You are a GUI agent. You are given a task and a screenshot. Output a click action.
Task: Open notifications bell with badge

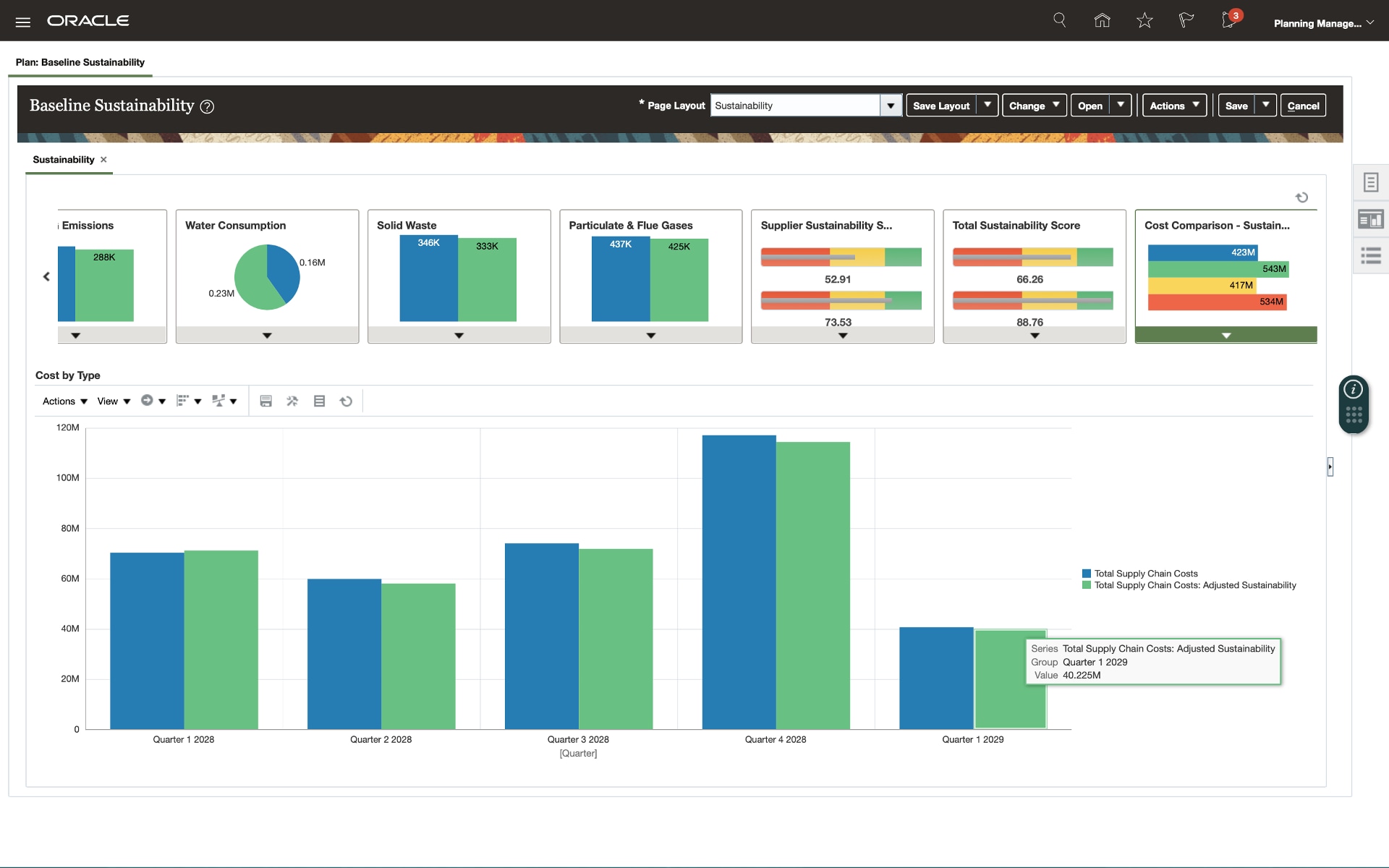click(x=1229, y=20)
